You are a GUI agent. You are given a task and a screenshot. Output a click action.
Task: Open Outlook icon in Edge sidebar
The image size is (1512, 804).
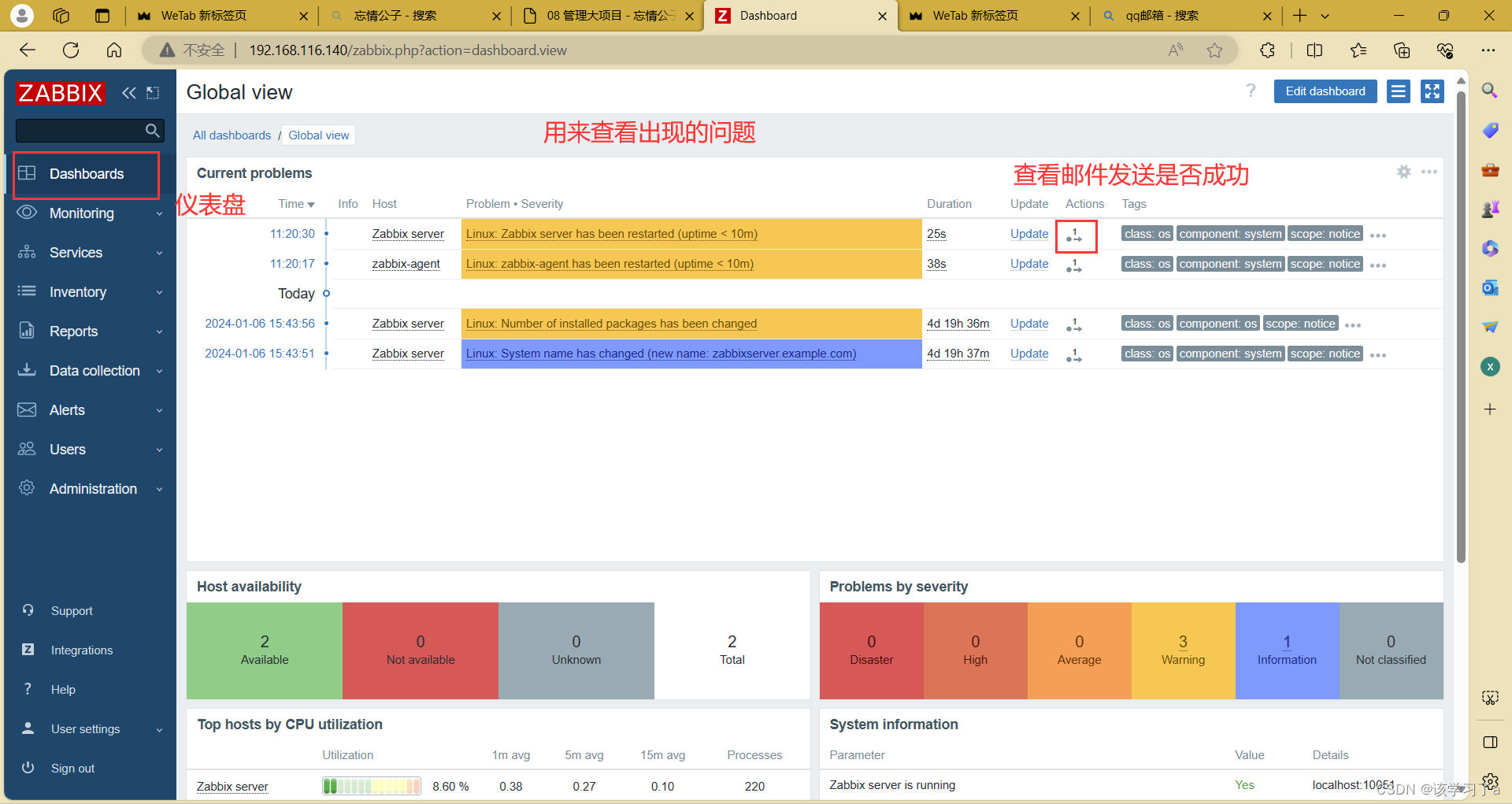[1490, 287]
